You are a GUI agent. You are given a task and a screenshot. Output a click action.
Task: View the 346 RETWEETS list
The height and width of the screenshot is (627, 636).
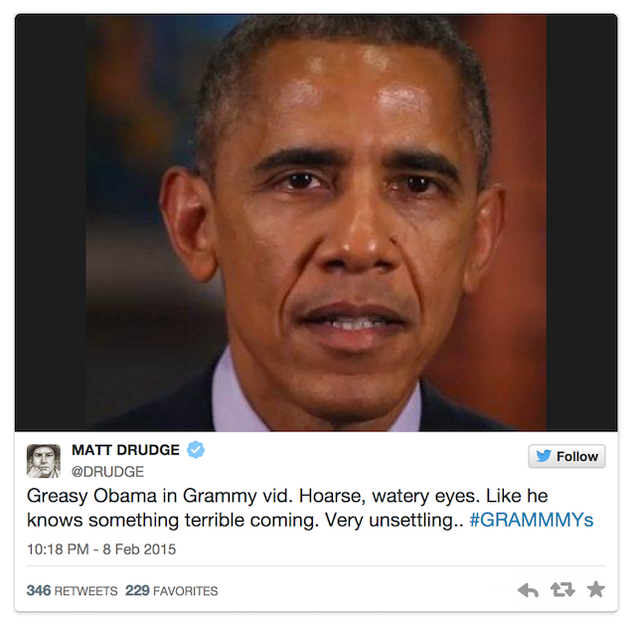tap(72, 590)
